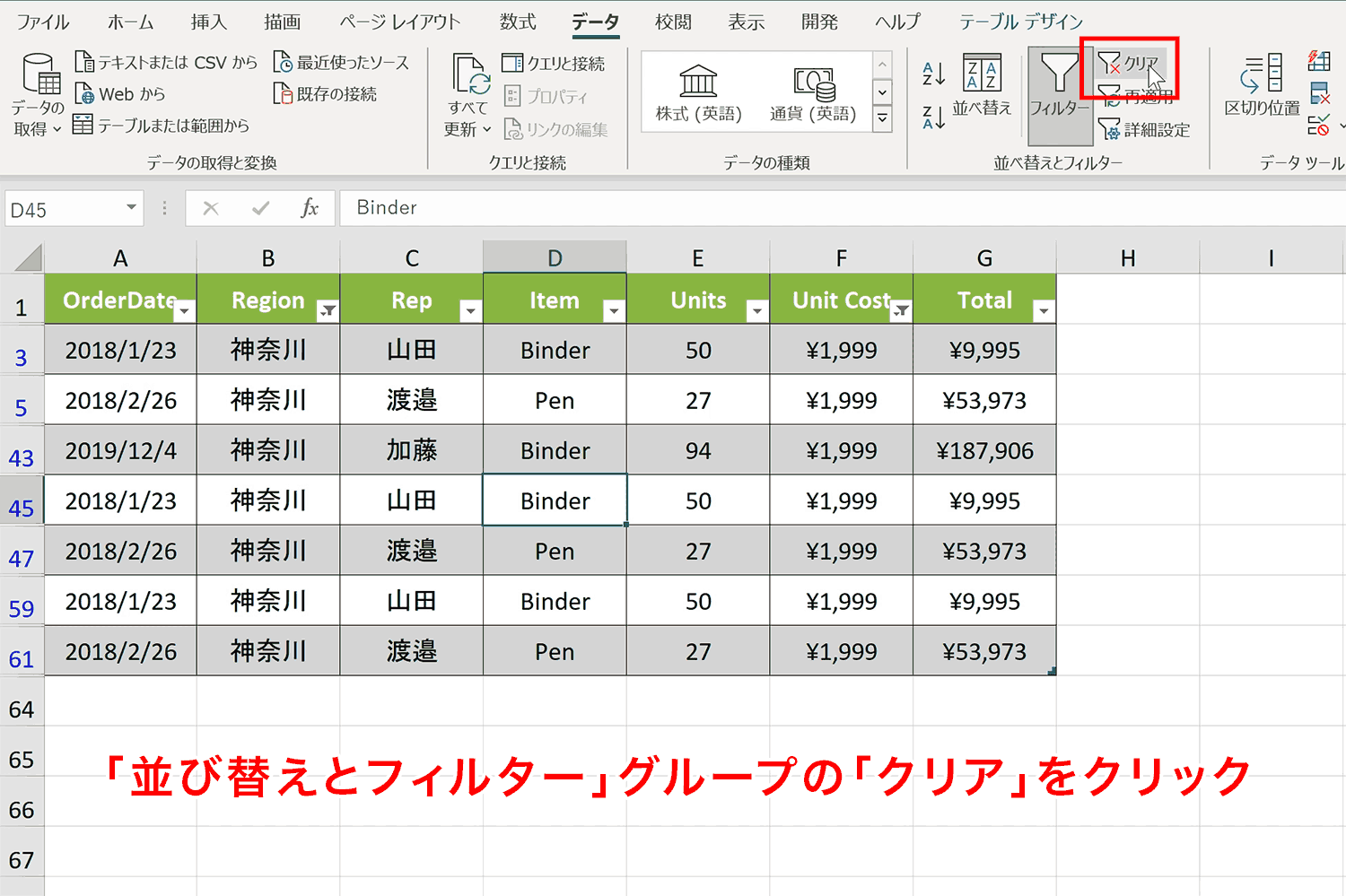Click リンクの編集 (edit links)
The width and height of the screenshot is (1346, 896).
(x=555, y=129)
